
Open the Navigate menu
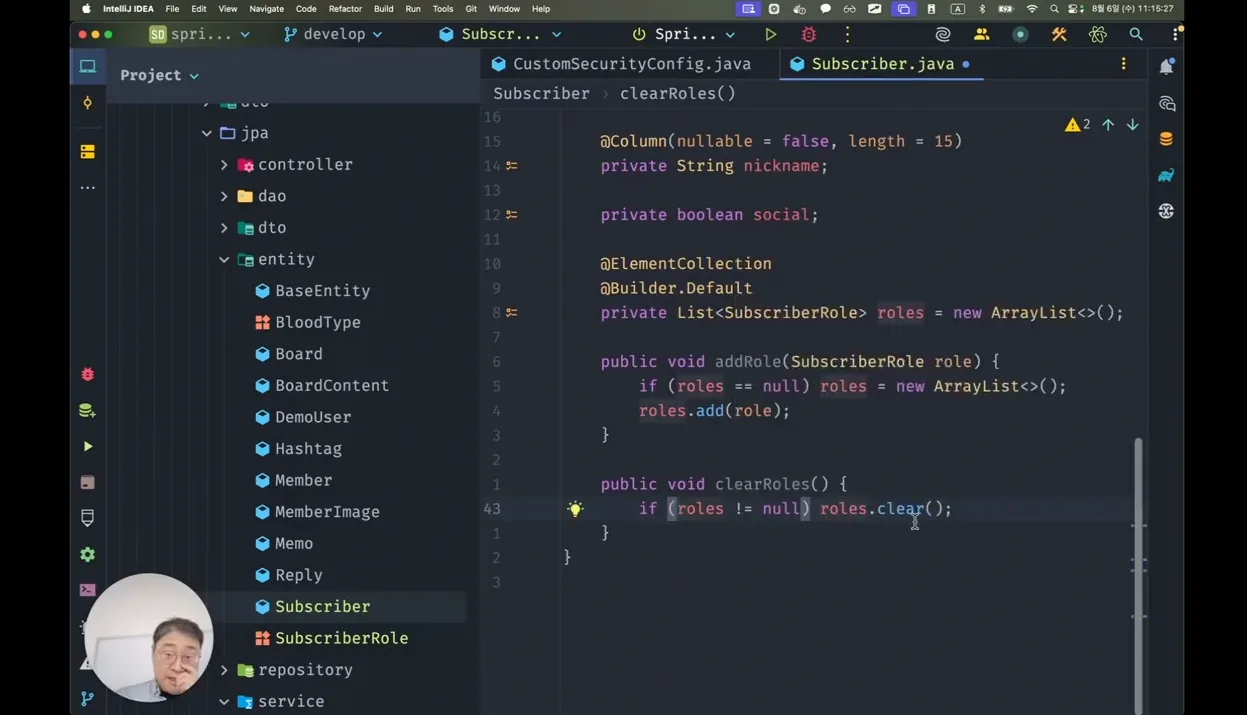point(266,9)
